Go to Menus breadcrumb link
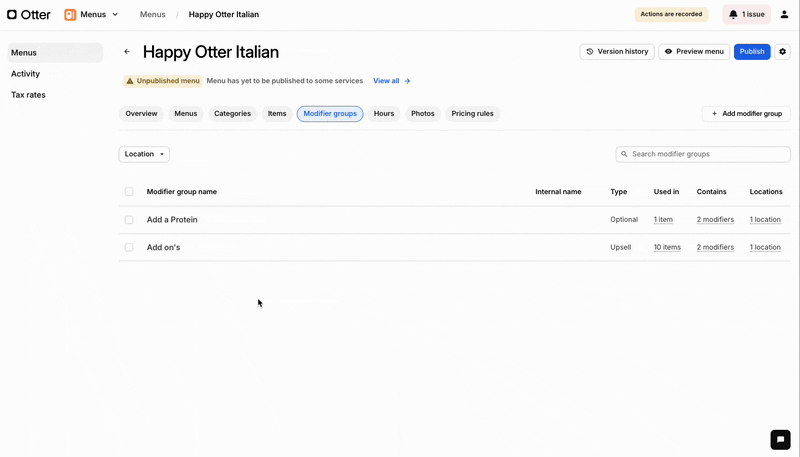Image resolution: width=800 pixels, height=457 pixels. [x=153, y=14]
